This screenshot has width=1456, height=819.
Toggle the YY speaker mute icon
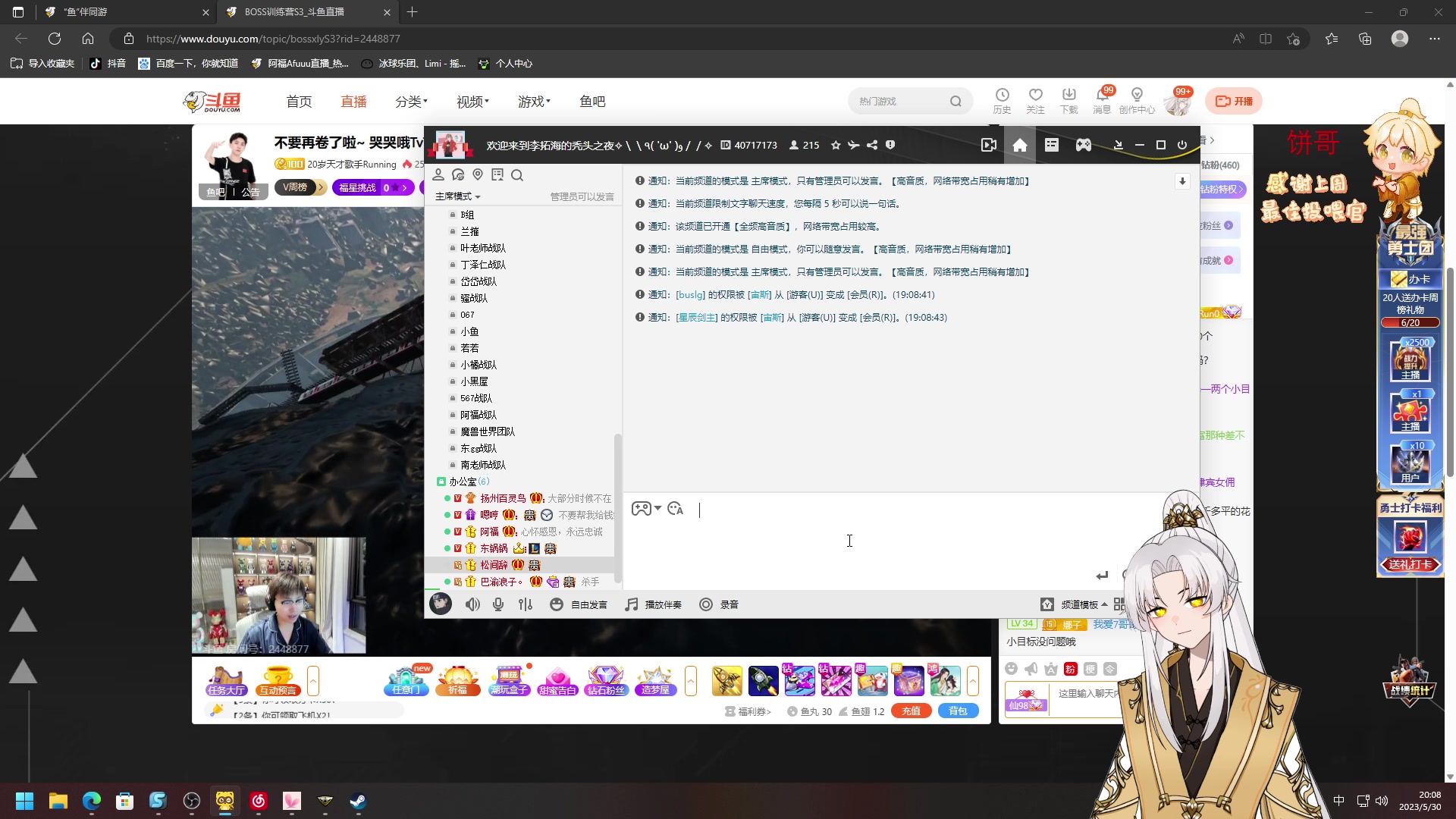[x=472, y=604]
